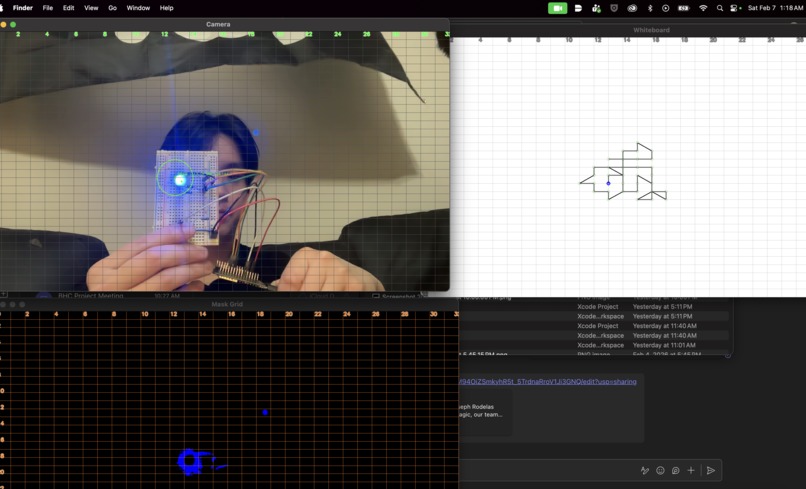Open the battery status menu
The width and height of the screenshot is (806, 489).
[684, 8]
